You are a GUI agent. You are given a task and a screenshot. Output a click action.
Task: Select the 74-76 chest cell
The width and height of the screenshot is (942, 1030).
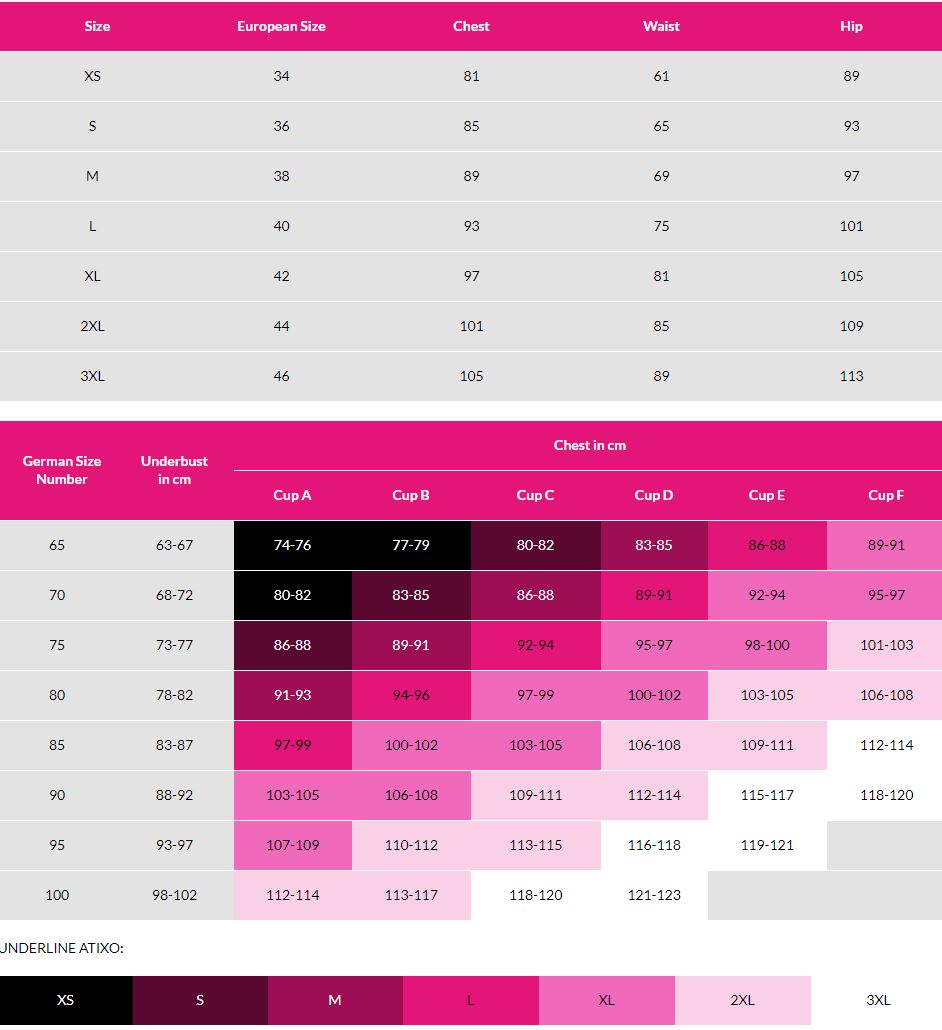[292, 545]
